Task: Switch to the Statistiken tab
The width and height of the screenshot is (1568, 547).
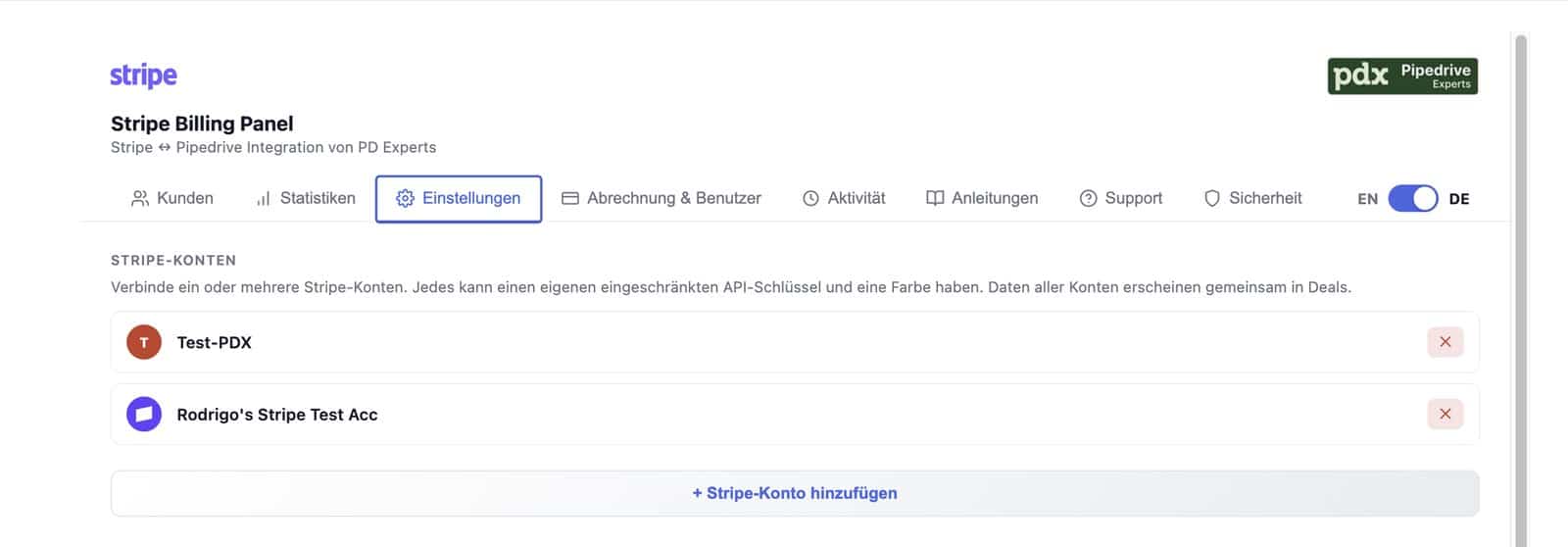Action: click(x=305, y=198)
